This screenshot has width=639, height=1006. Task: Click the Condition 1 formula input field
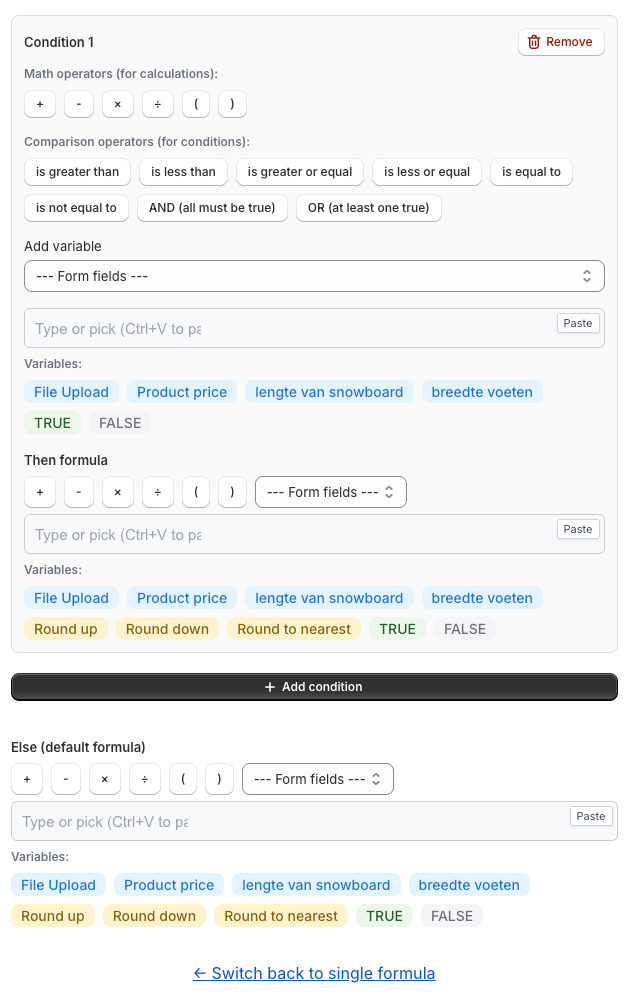(x=285, y=329)
